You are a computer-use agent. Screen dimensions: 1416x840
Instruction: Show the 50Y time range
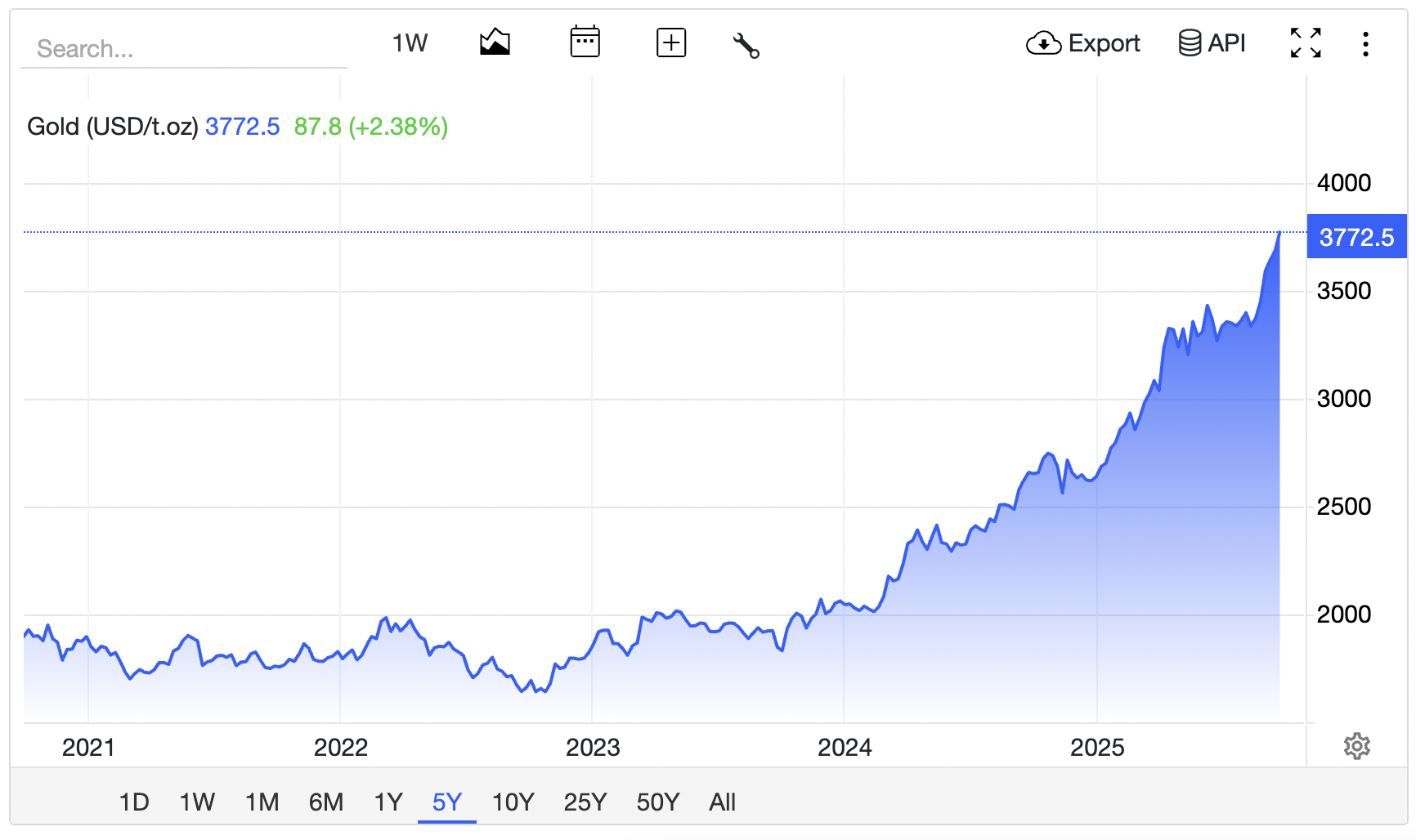click(657, 802)
